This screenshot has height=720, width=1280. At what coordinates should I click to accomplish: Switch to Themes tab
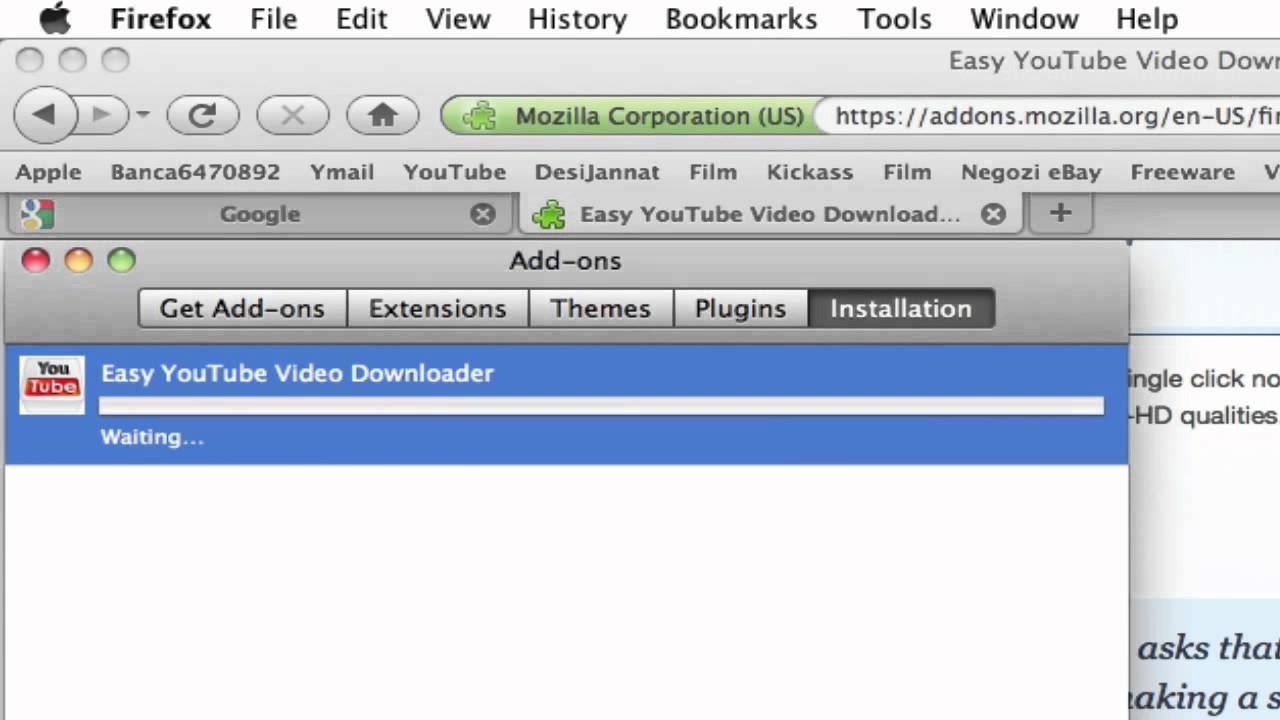600,308
